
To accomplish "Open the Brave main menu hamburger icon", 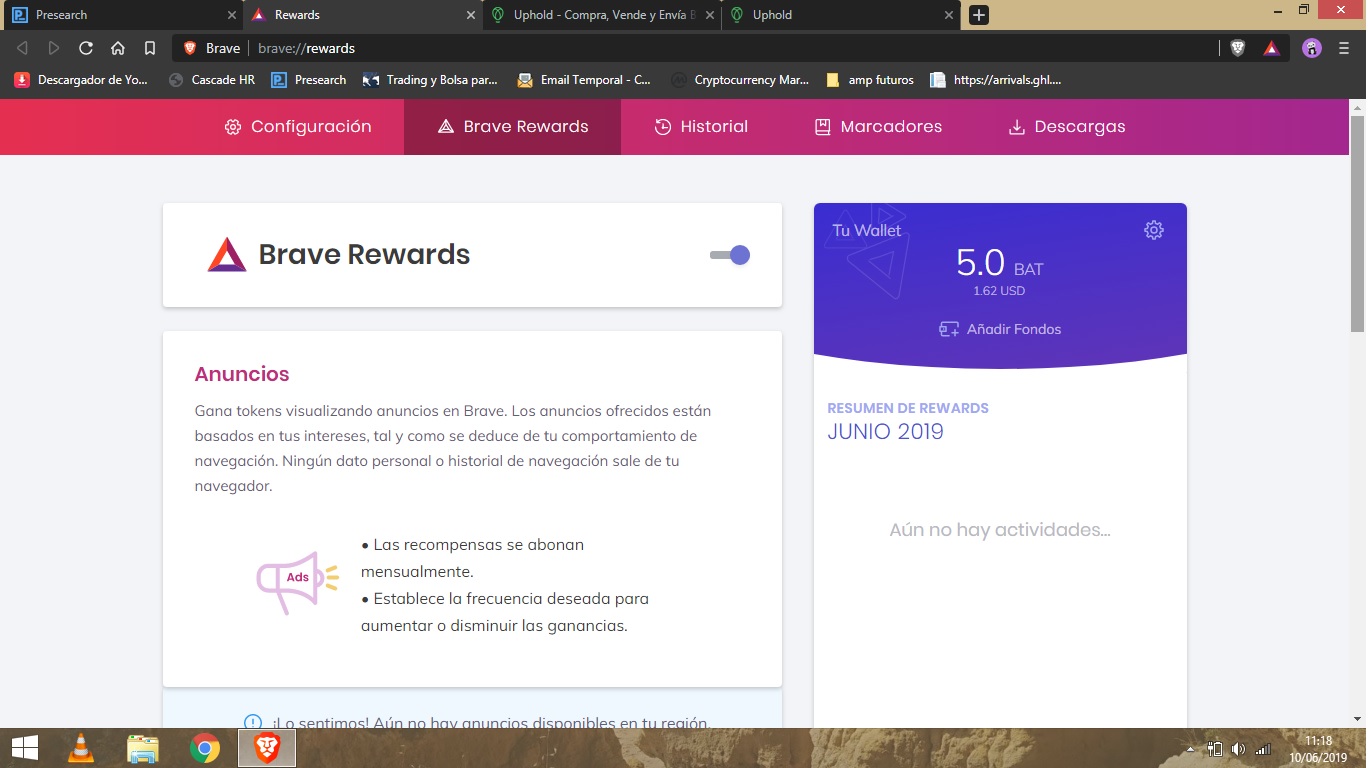I will (x=1344, y=48).
